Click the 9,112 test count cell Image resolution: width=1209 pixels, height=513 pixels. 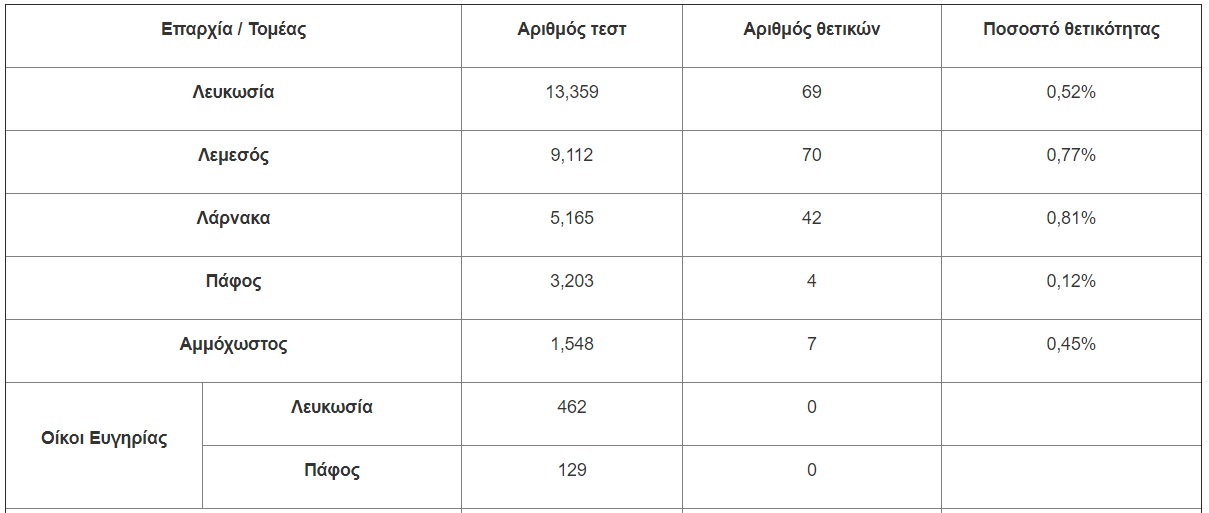pos(571,155)
